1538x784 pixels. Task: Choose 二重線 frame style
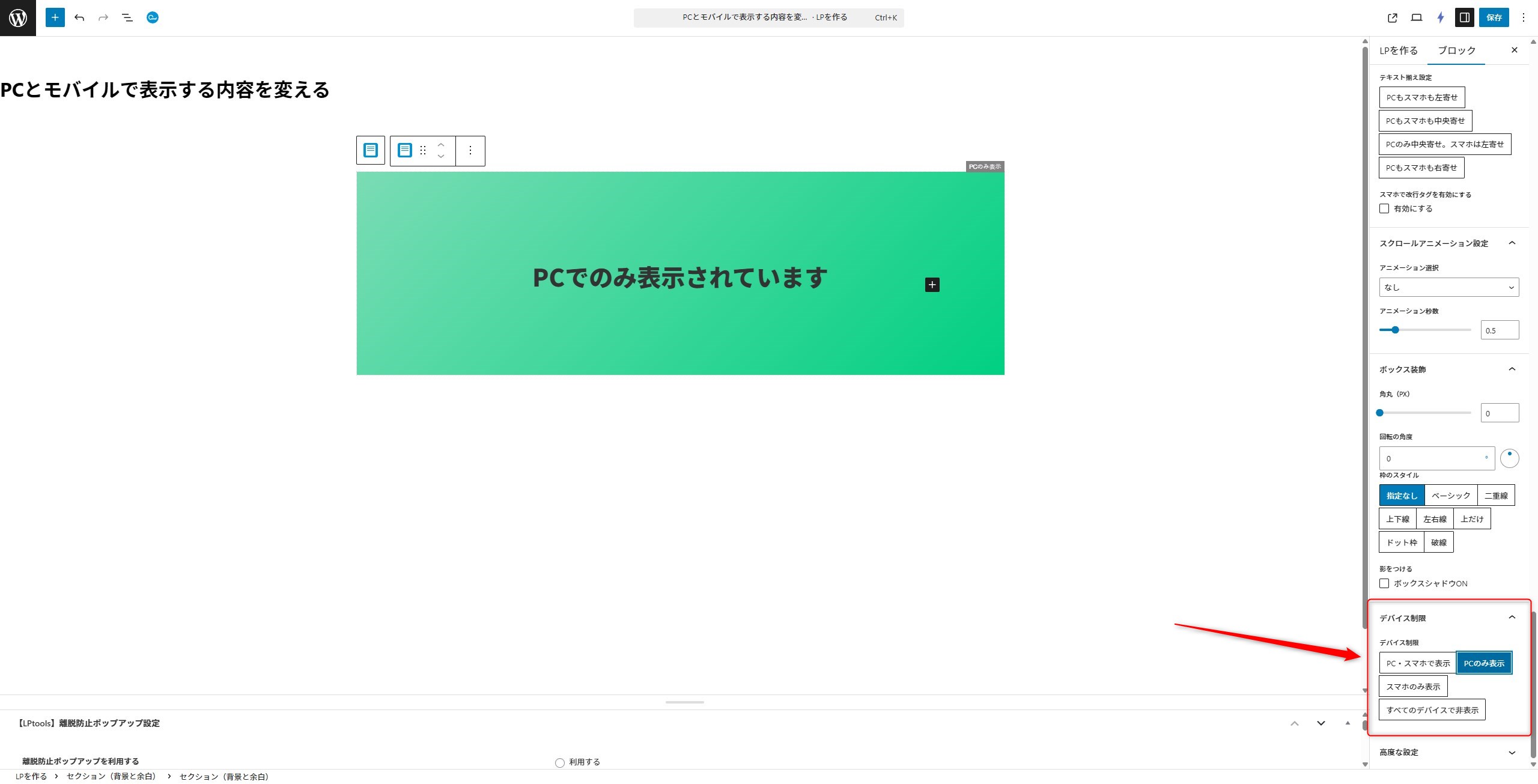(1496, 496)
